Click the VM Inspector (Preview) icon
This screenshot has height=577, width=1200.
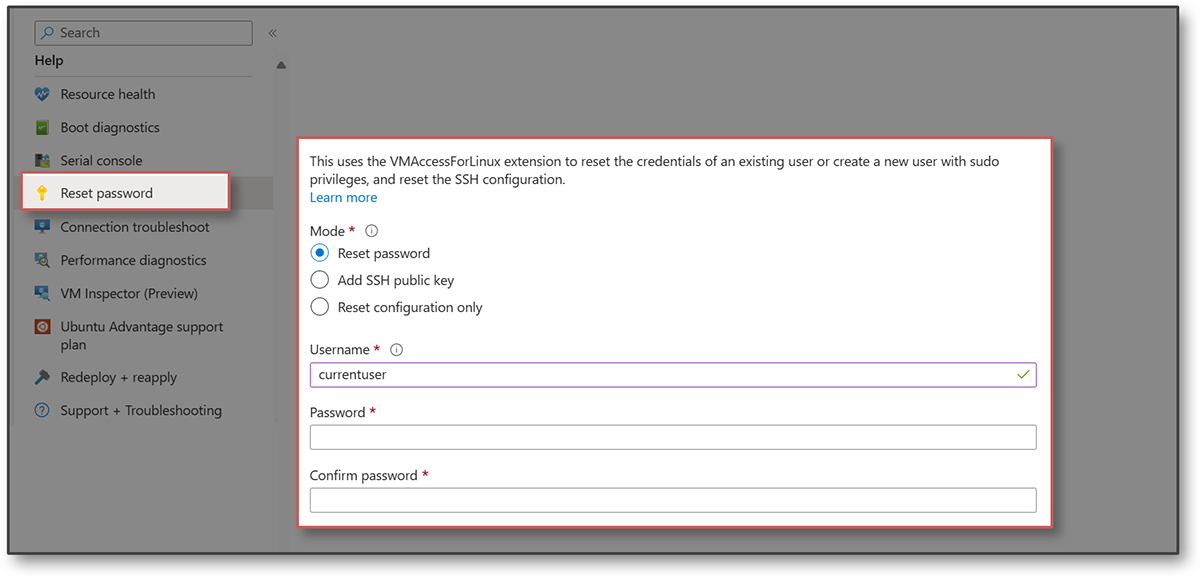click(x=42, y=293)
